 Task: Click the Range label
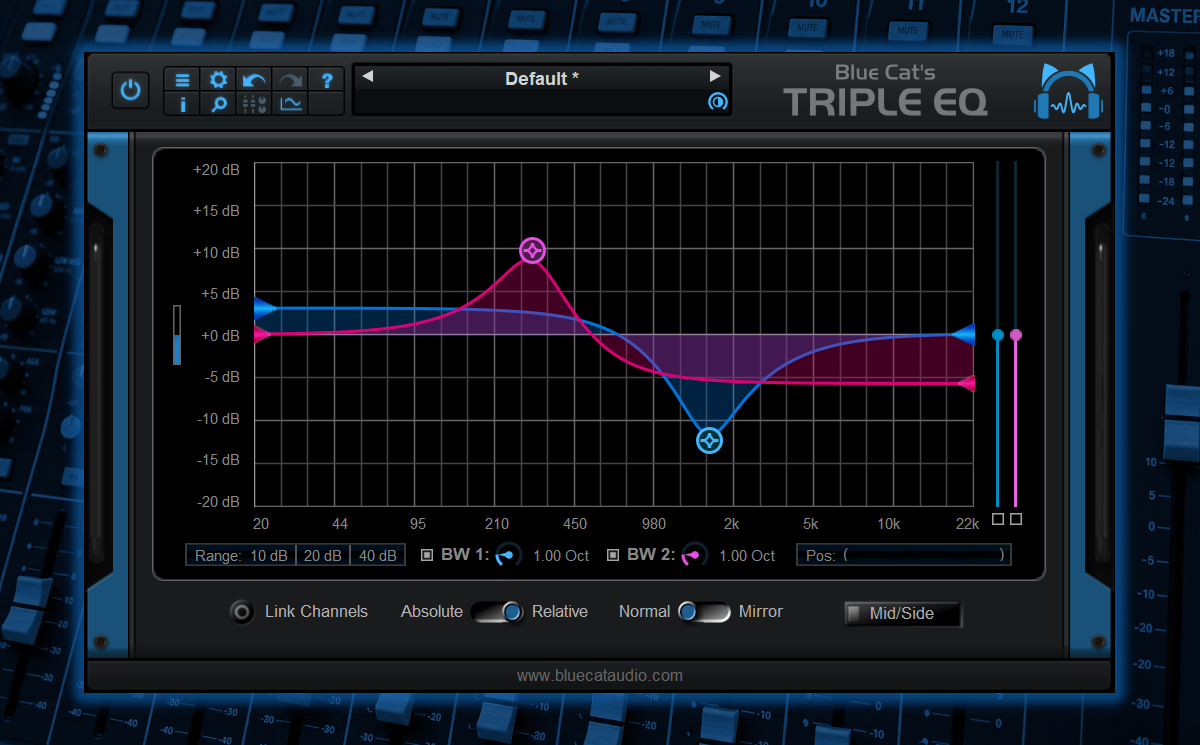click(217, 556)
